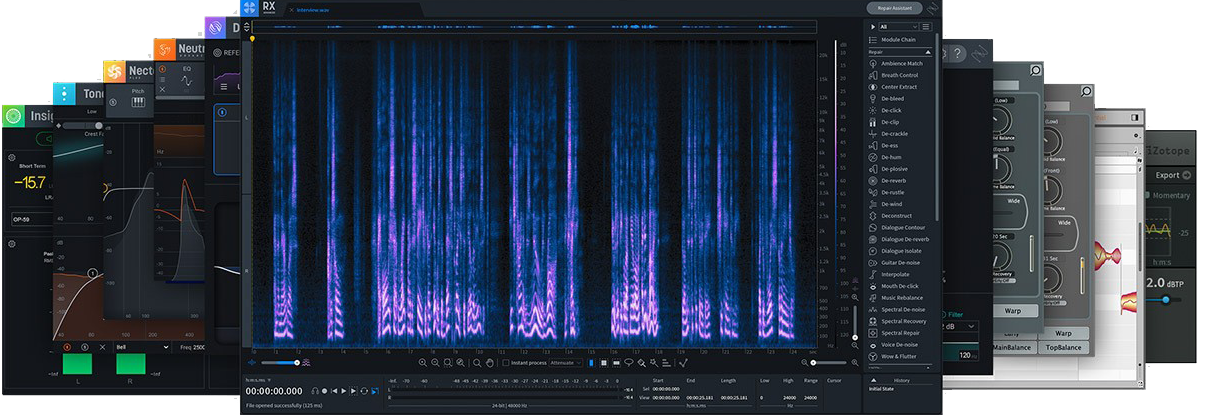The width and height of the screenshot is (1205, 415).
Task: Select the lasso selection tool
Action: 629,362
